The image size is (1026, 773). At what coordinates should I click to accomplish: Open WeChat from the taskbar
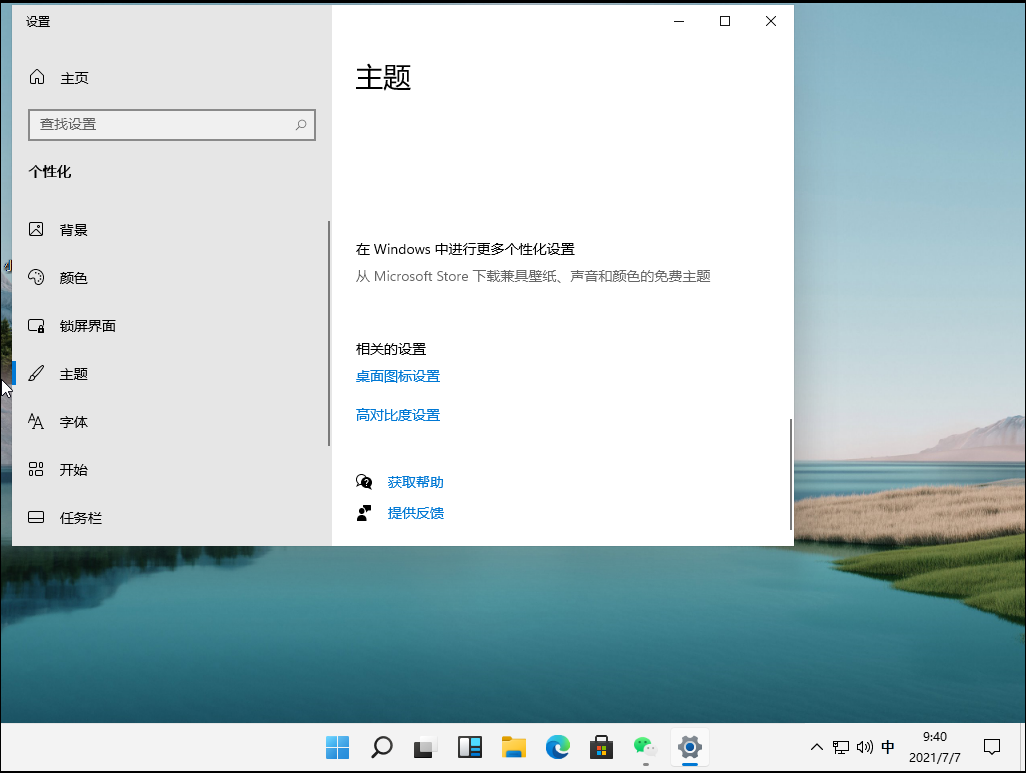(x=645, y=747)
